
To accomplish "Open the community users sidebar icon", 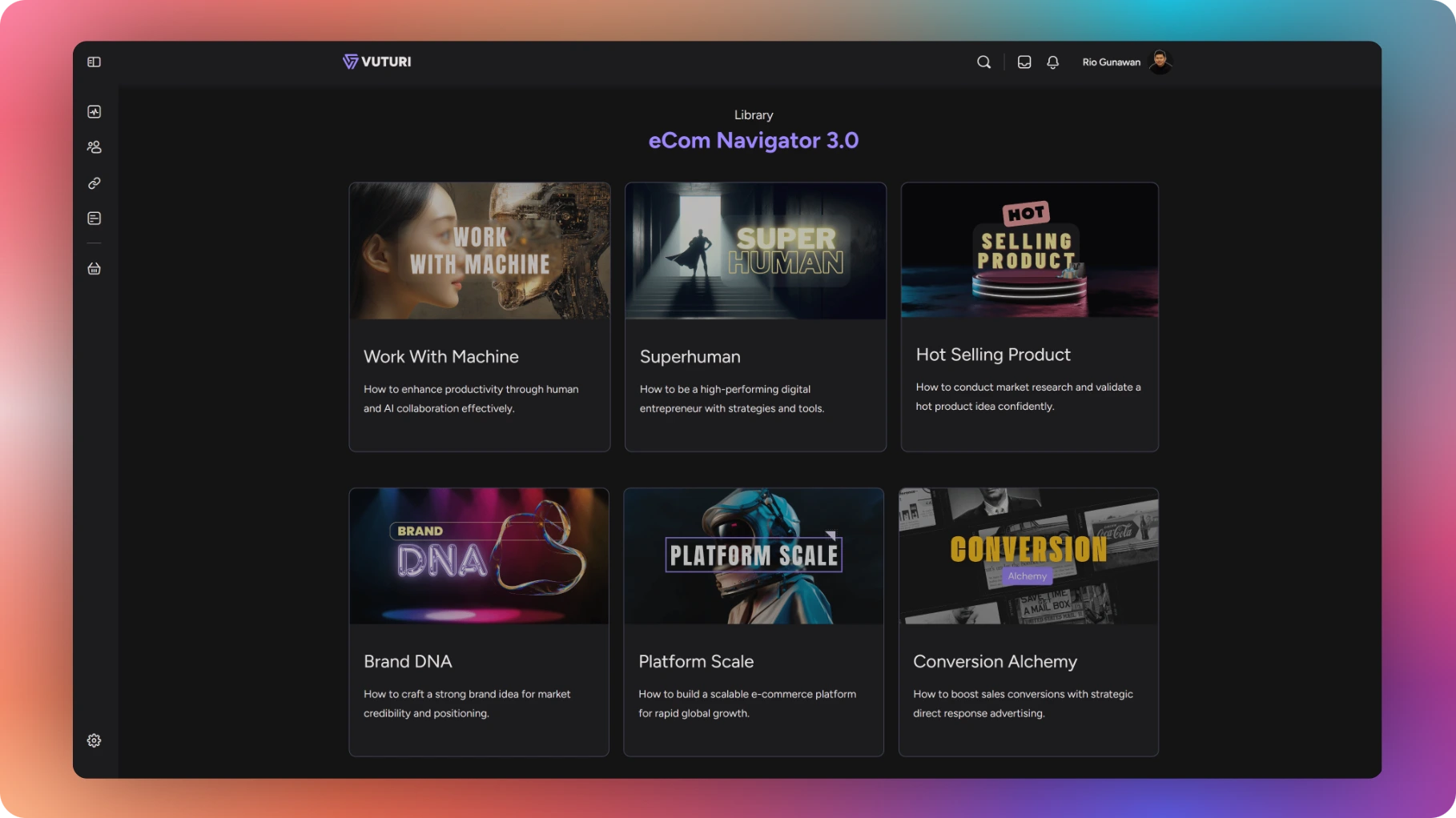I will click(94, 147).
